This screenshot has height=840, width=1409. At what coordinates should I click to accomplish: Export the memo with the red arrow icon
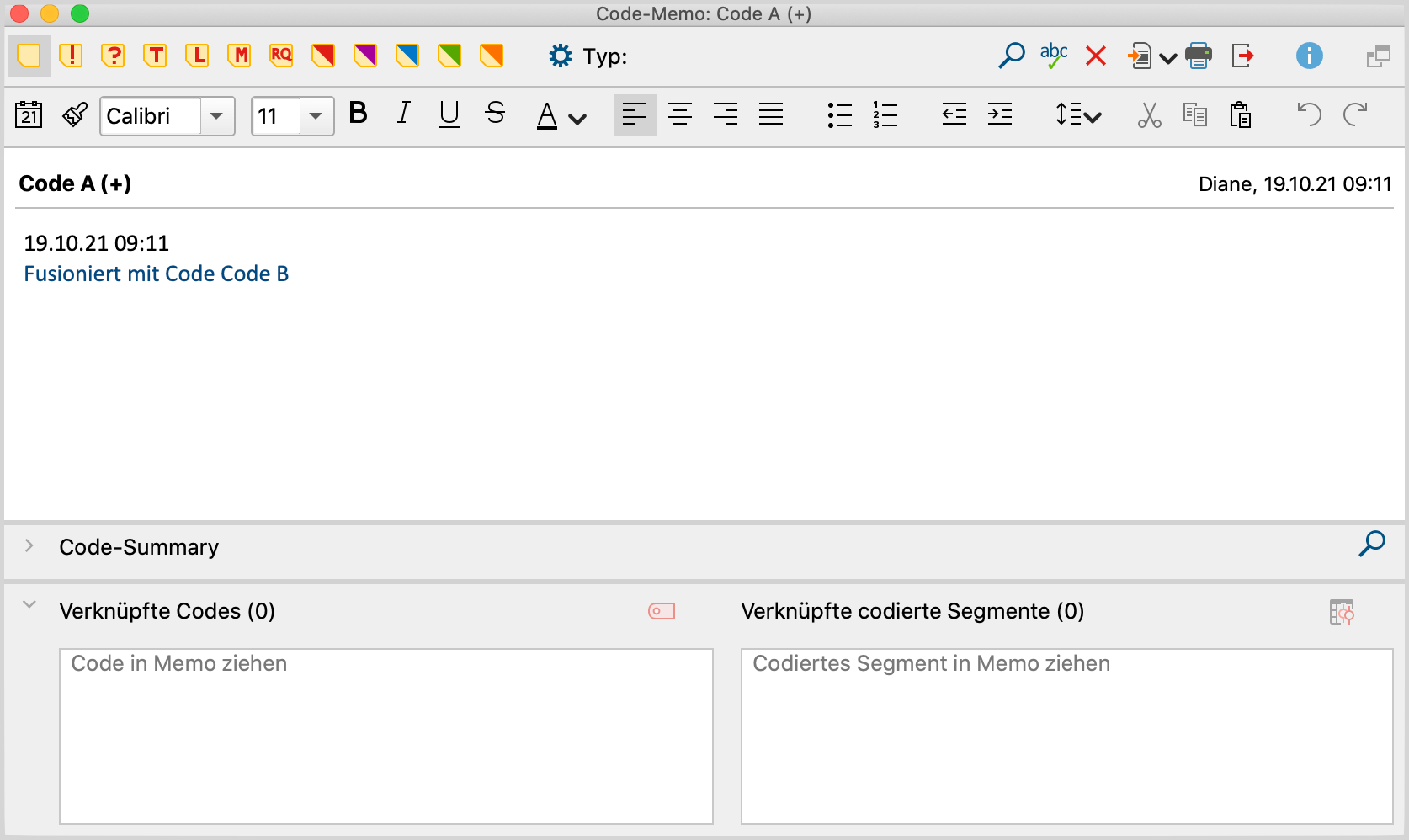[x=1243, y=56]
